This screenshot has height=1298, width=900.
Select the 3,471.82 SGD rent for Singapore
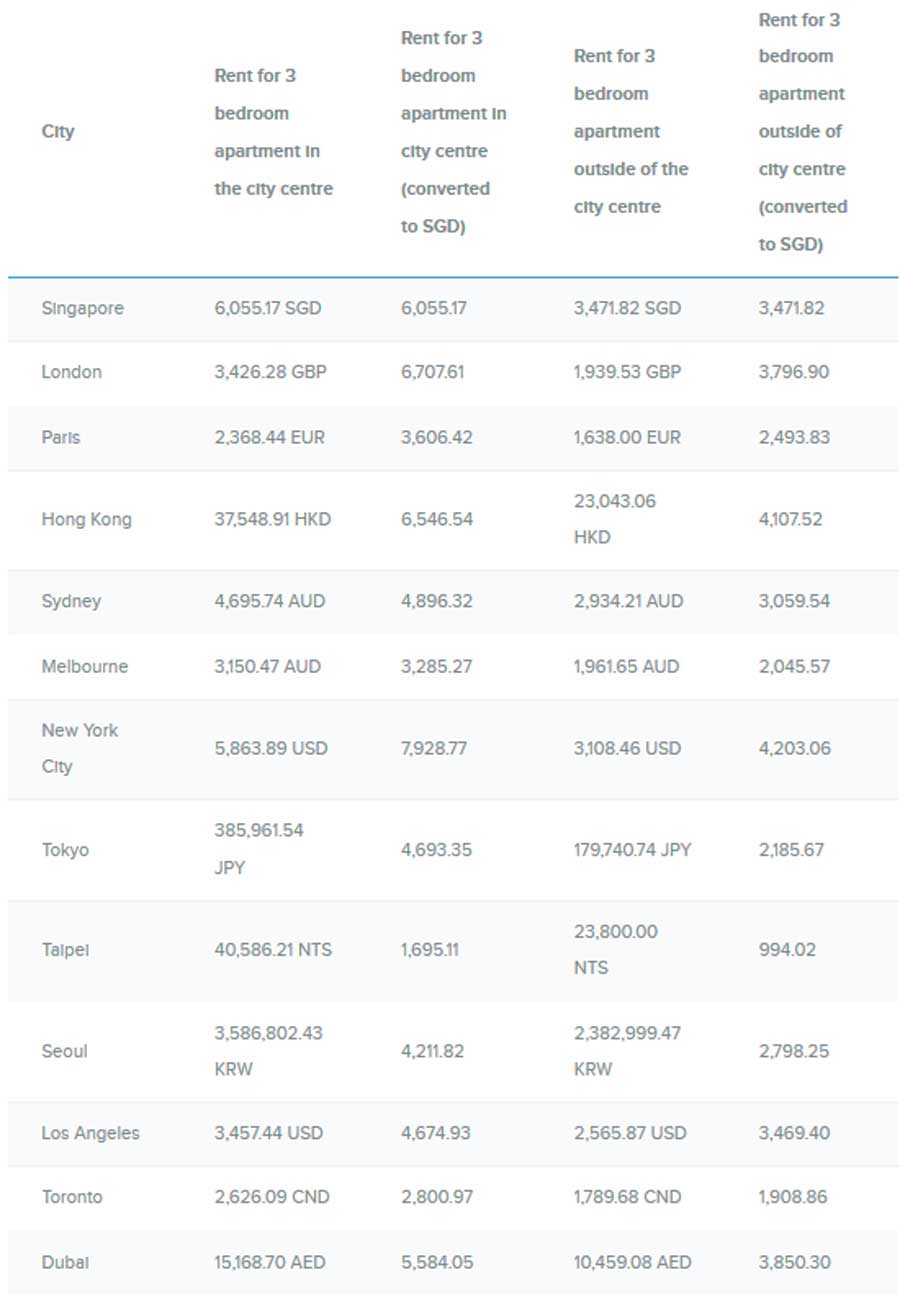[x=627, y=308]
